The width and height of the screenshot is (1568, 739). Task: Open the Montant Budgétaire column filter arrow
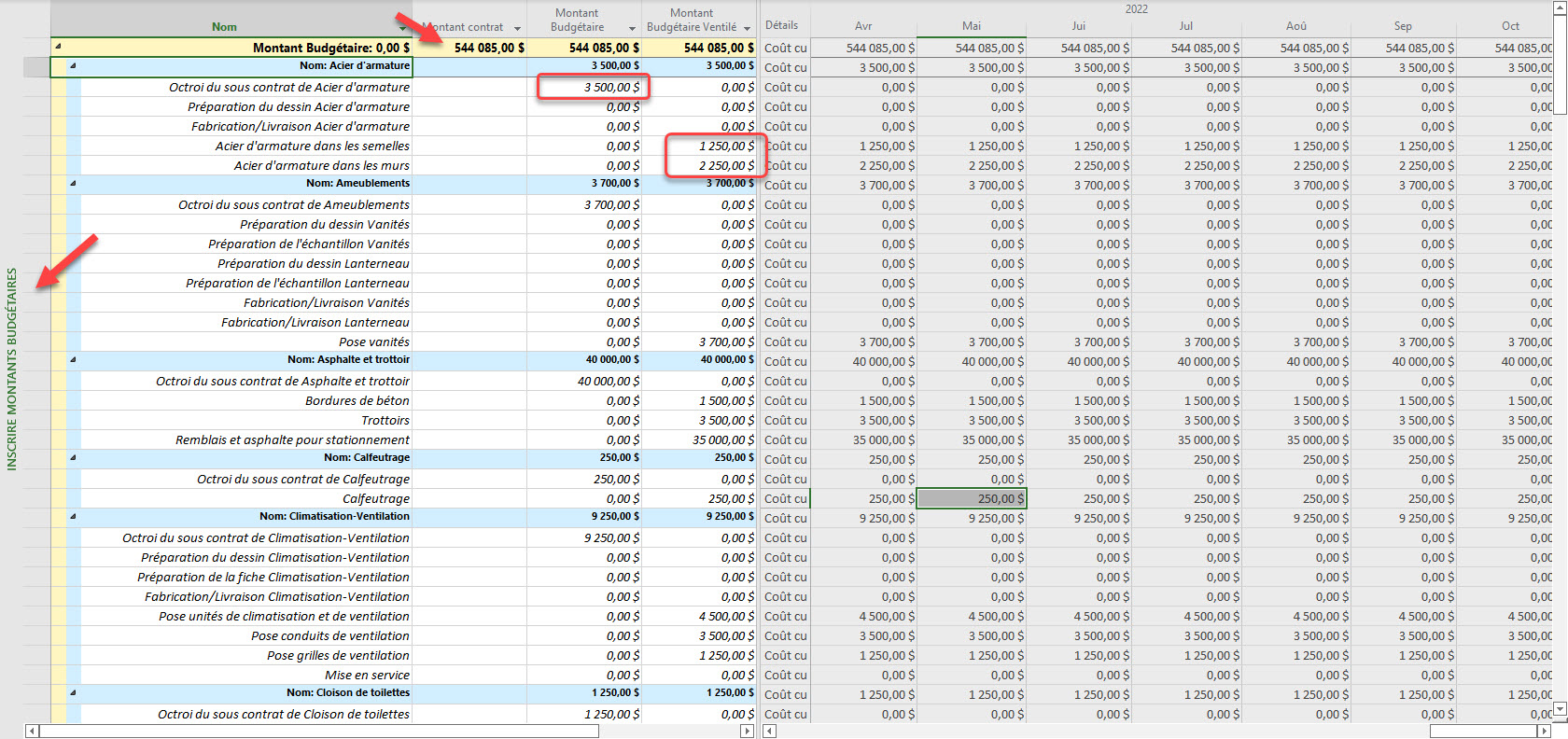click(632, 28)
